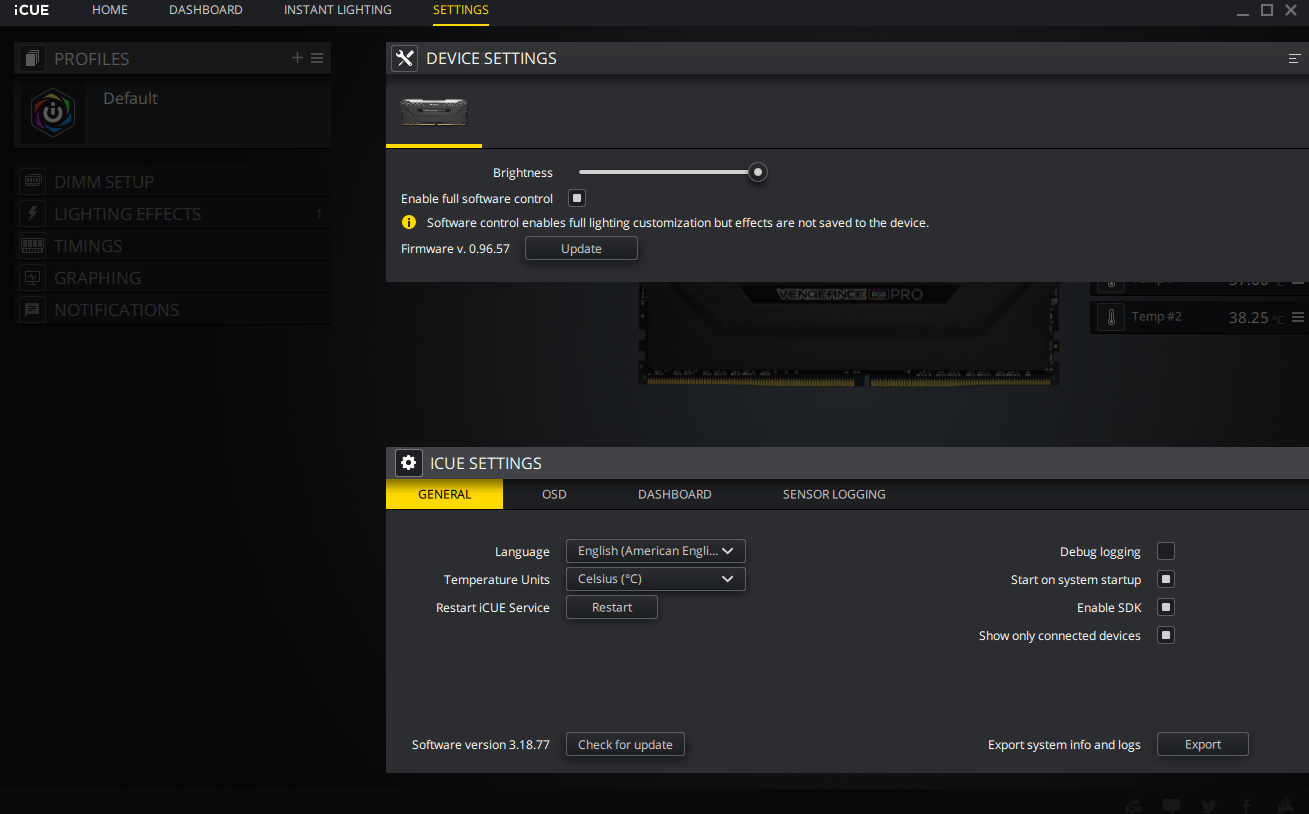The height and width of the screenshot is (814, 1309).
Task: Click the DEVICE SETTINGS panel title
Action: (491, 59)
